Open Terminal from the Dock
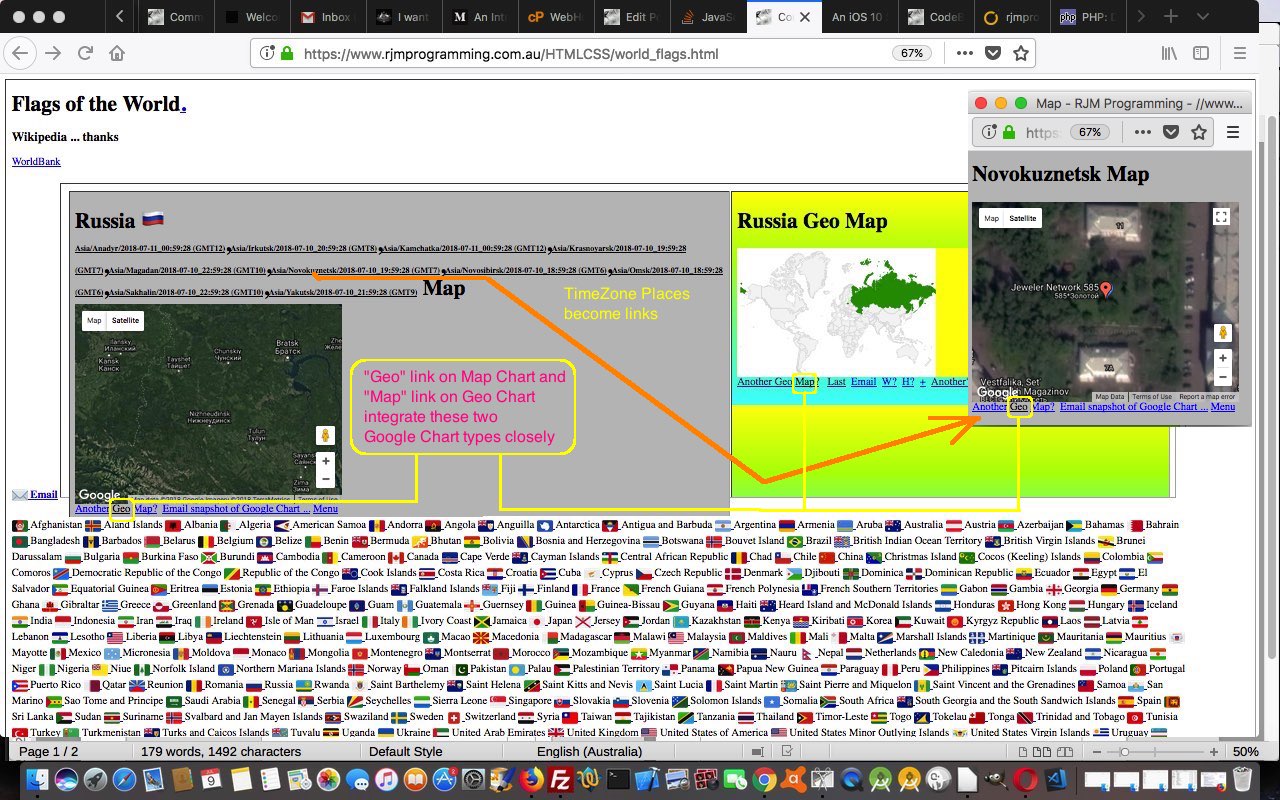Viewport: 1280px width, 800px height. point(618,779)
